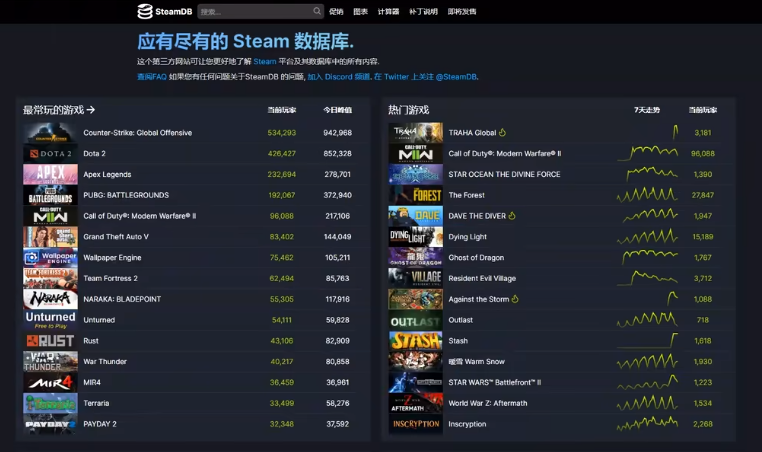The height and width of the screenshot is (452, 762).
Task: Open the World War Z: Aftermath title link
Action: 487,403
